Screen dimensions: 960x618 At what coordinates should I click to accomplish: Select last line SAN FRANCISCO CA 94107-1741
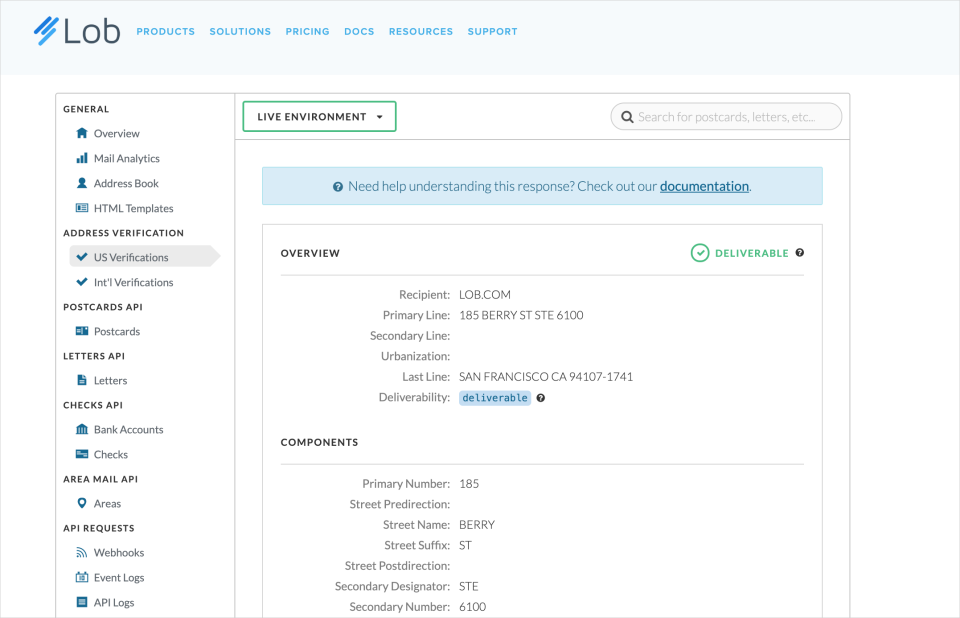tap(546, 377)
